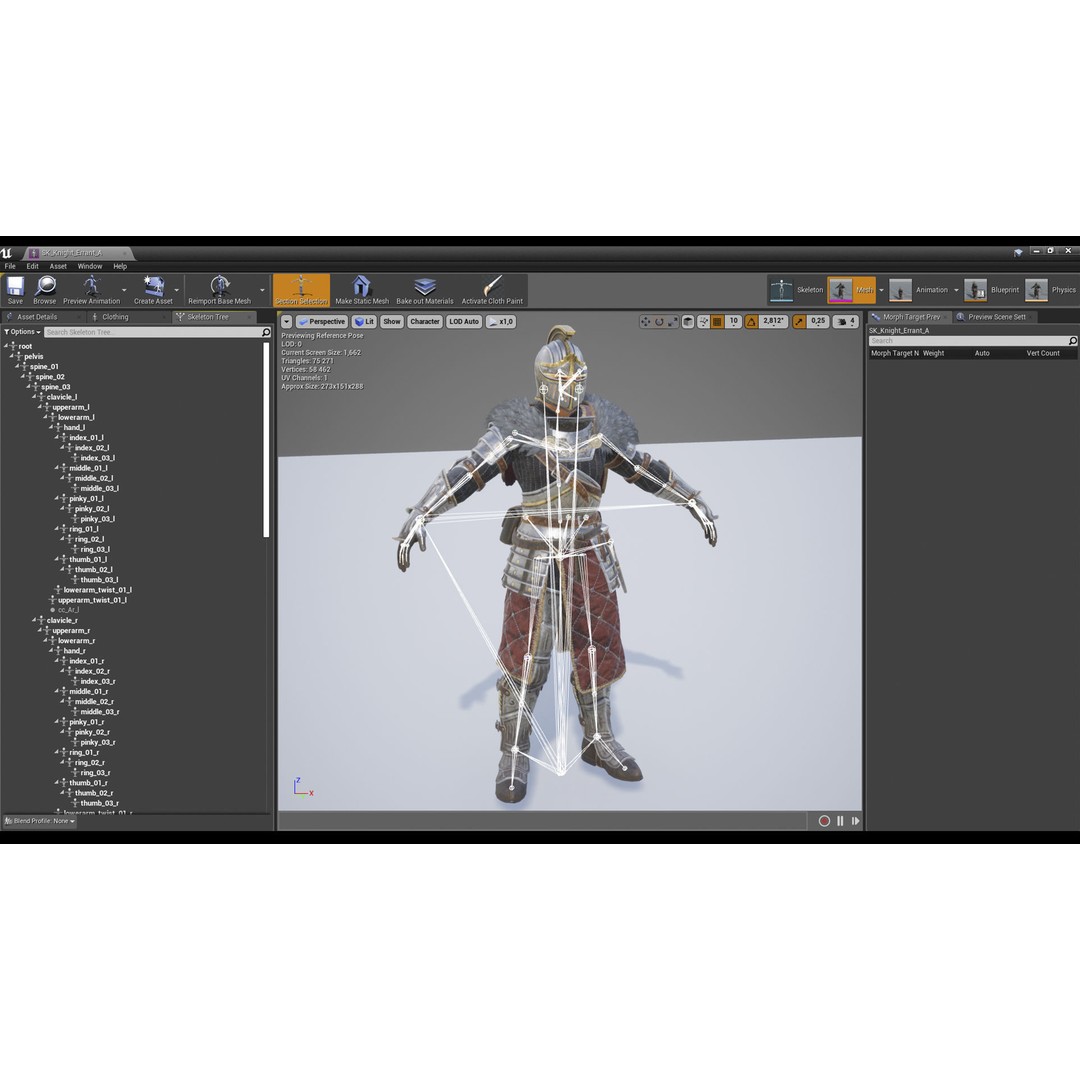This screenshot has height=1080, width=1080.
Task: Select the pelvis bone in tree
Action: [34, 356]
